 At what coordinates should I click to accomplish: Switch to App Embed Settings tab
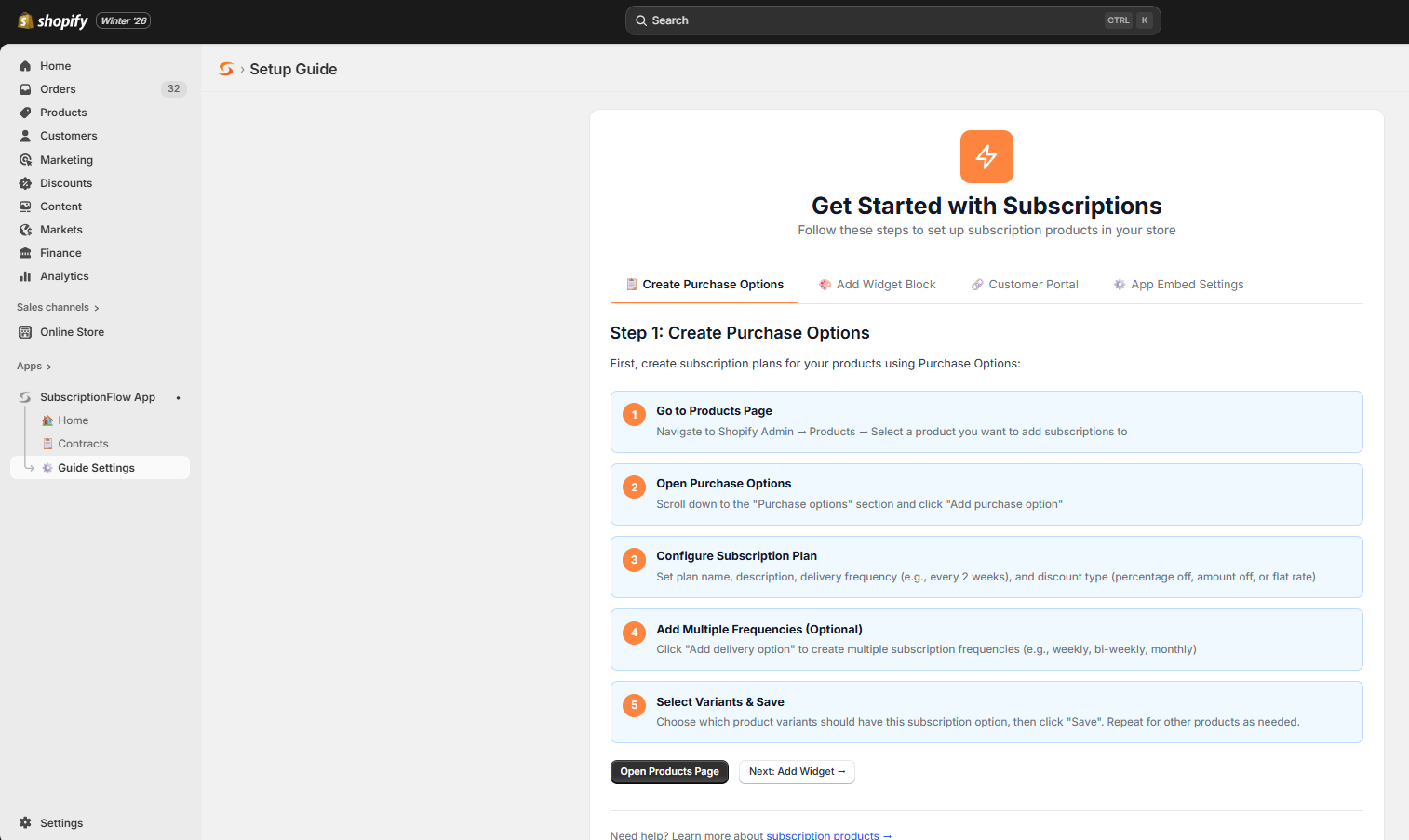pos(1178,285)
